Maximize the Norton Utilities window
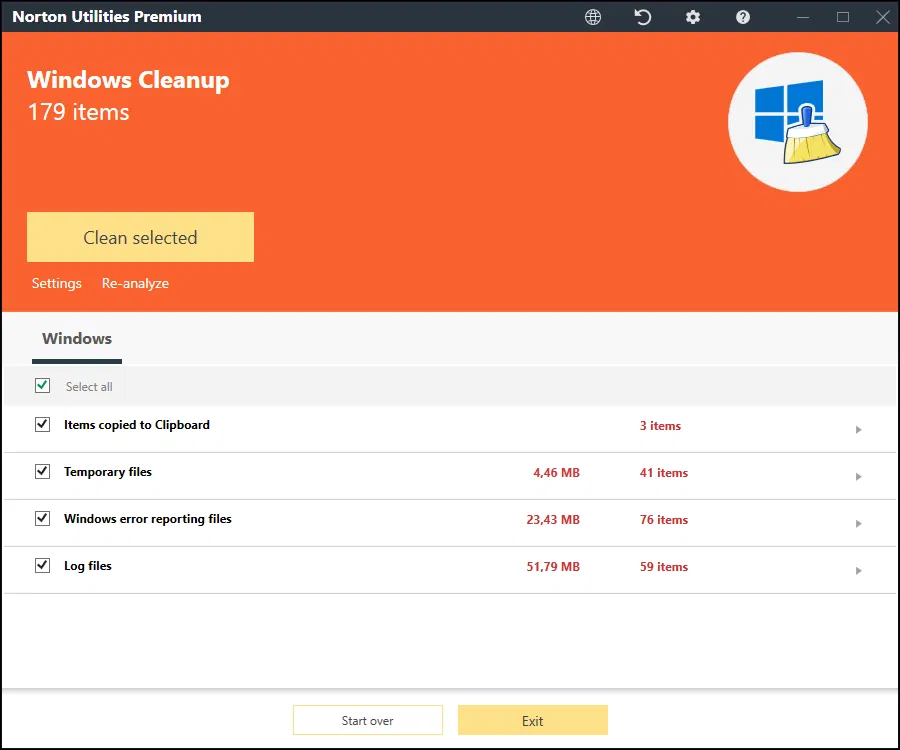The height and width of the screenshot is (750, 900). [x=843, y=17]
